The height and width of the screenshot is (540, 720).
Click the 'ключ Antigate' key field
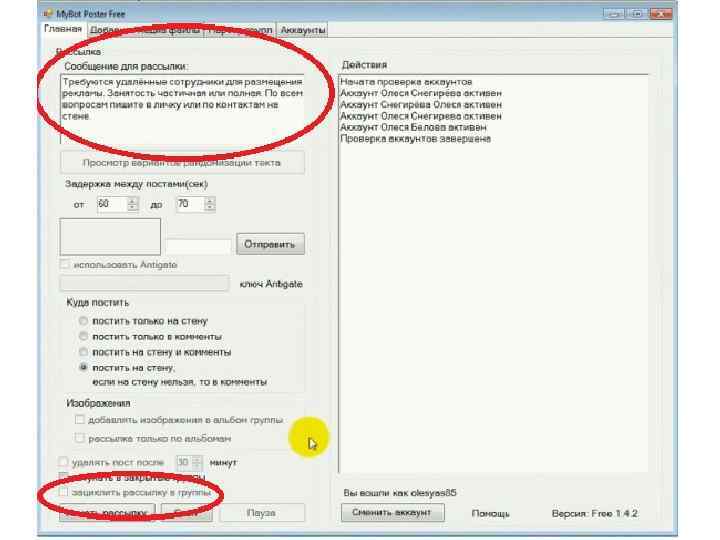(145, 283)
